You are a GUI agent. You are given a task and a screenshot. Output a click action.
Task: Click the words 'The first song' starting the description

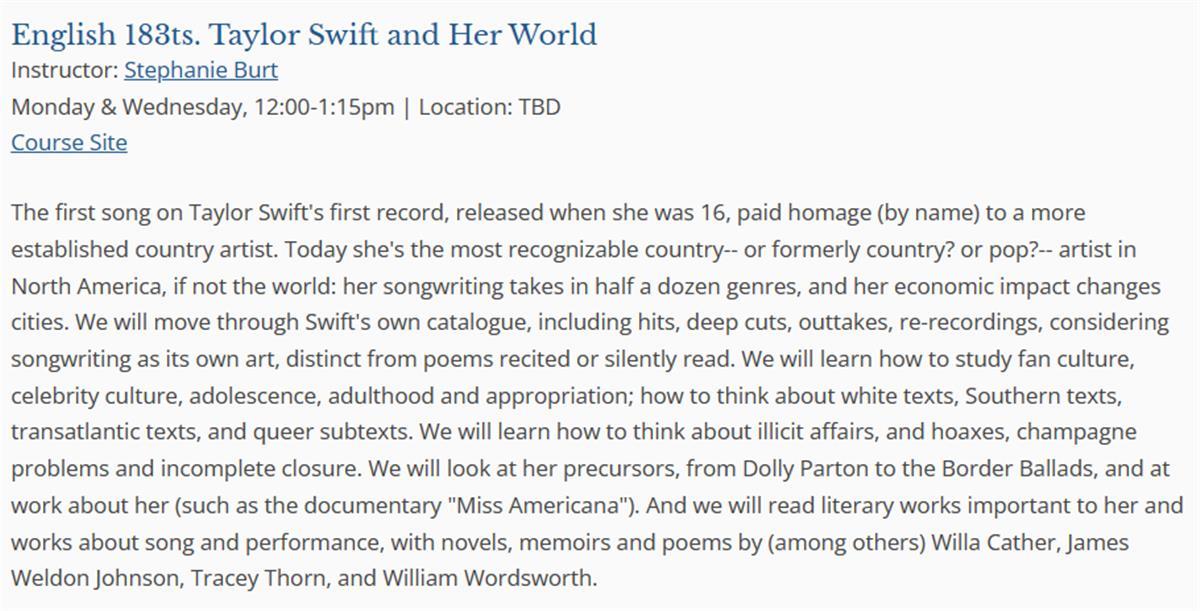coord(76,214)
